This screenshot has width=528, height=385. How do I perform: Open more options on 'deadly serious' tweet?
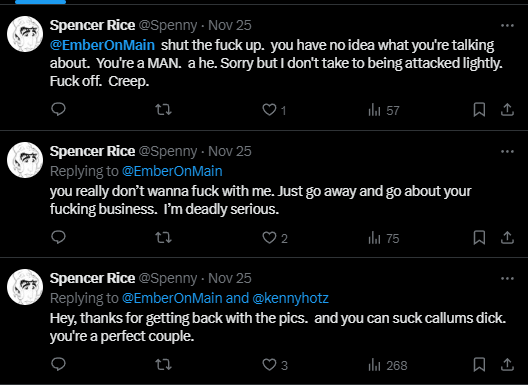507,152
